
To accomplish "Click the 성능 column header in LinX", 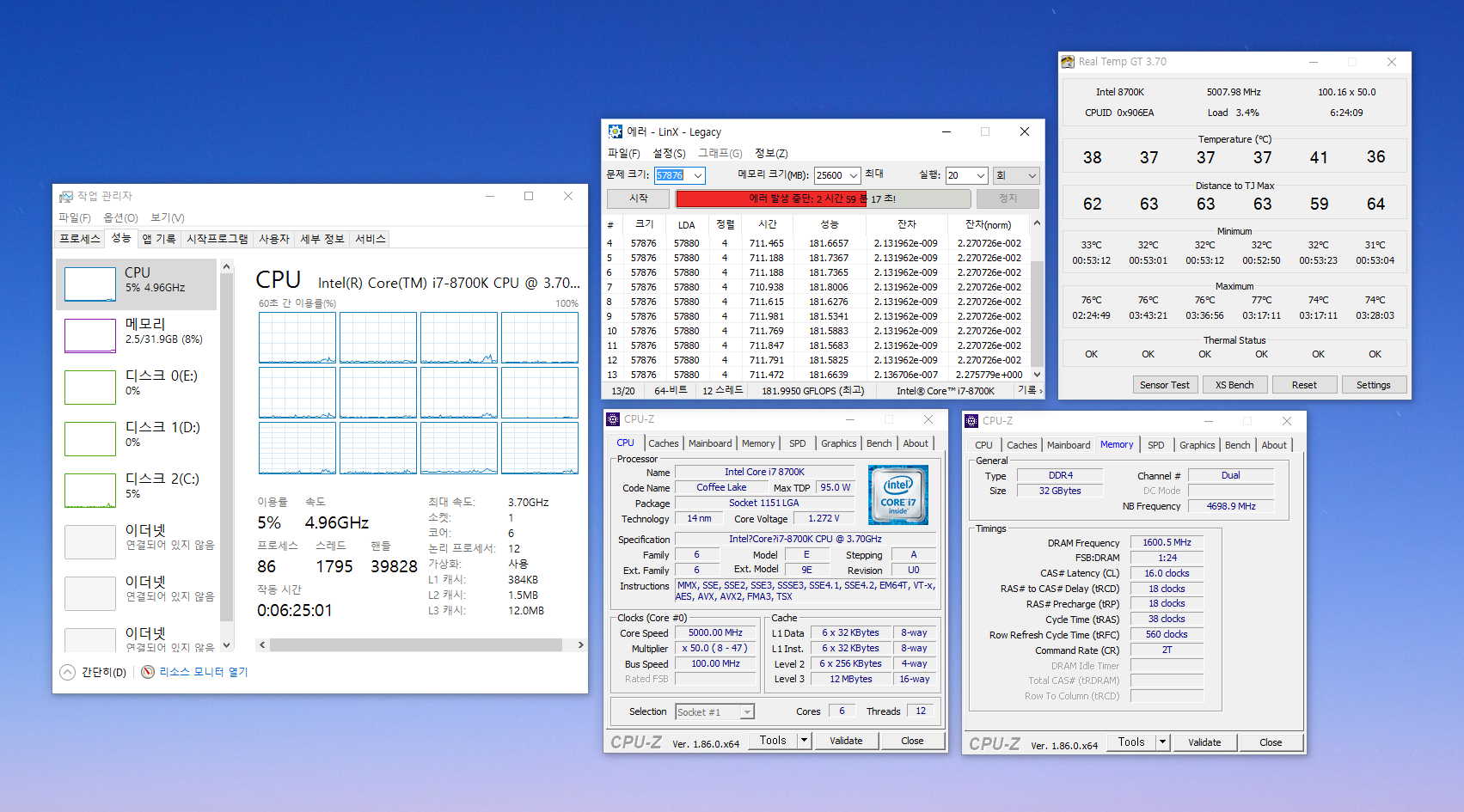I will point(830,224).
